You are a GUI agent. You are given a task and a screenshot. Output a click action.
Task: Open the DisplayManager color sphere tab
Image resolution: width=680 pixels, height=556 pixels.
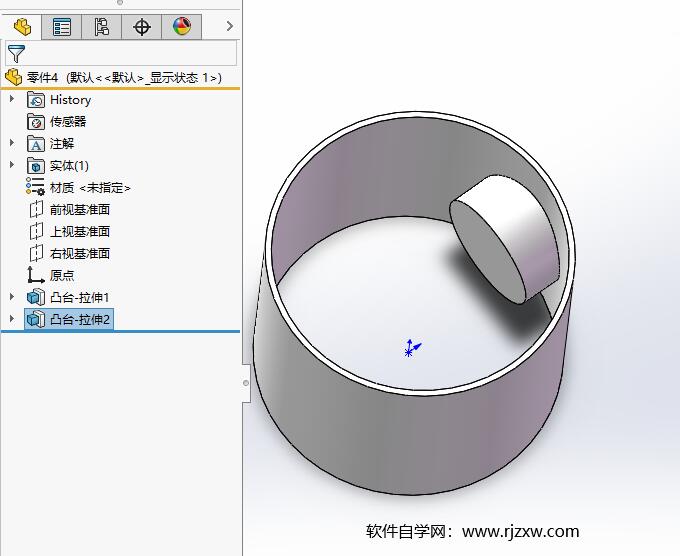pos(182,27)
